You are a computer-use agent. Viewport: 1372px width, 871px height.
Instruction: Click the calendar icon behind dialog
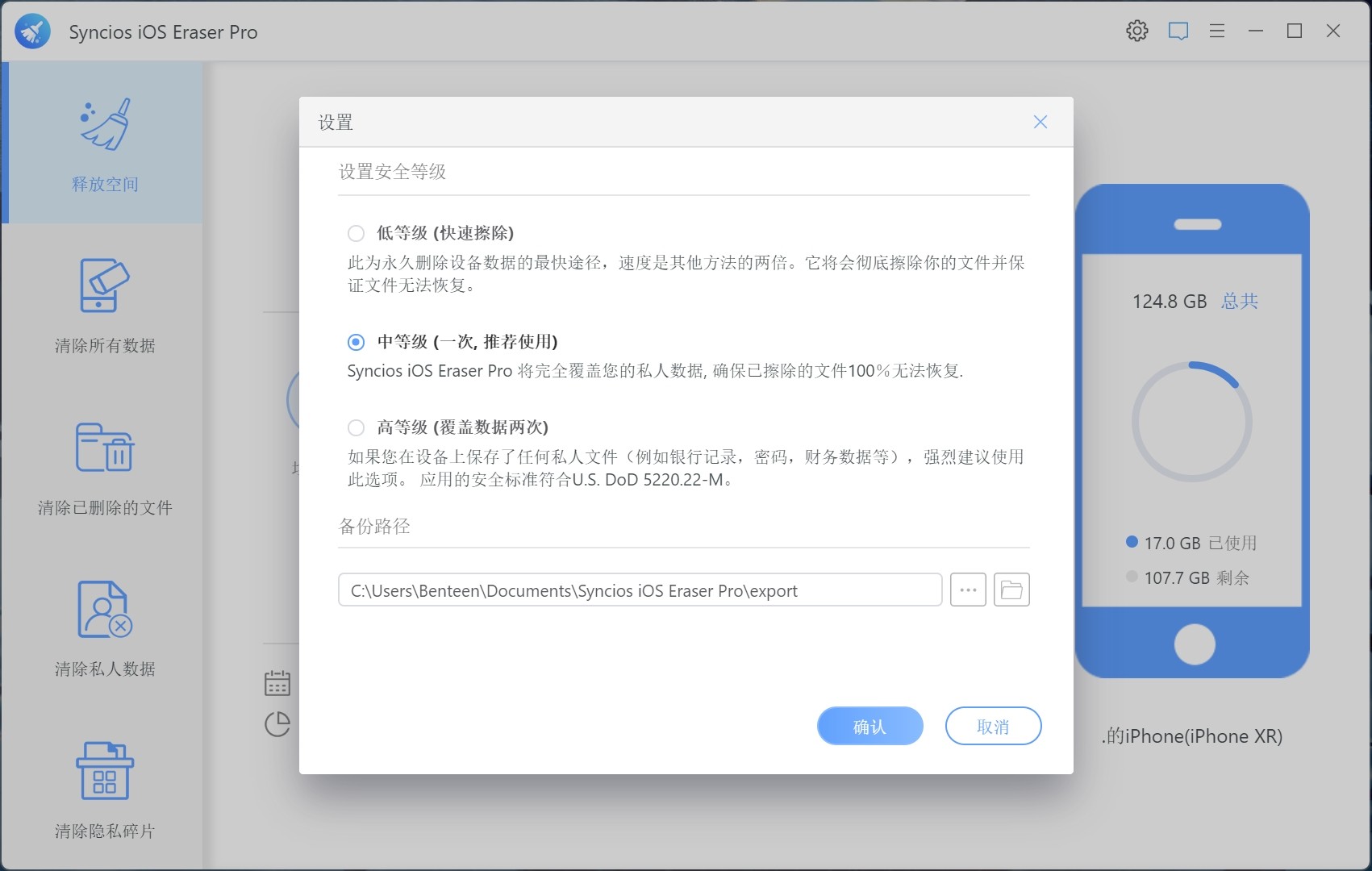click(x=277, y=683)
